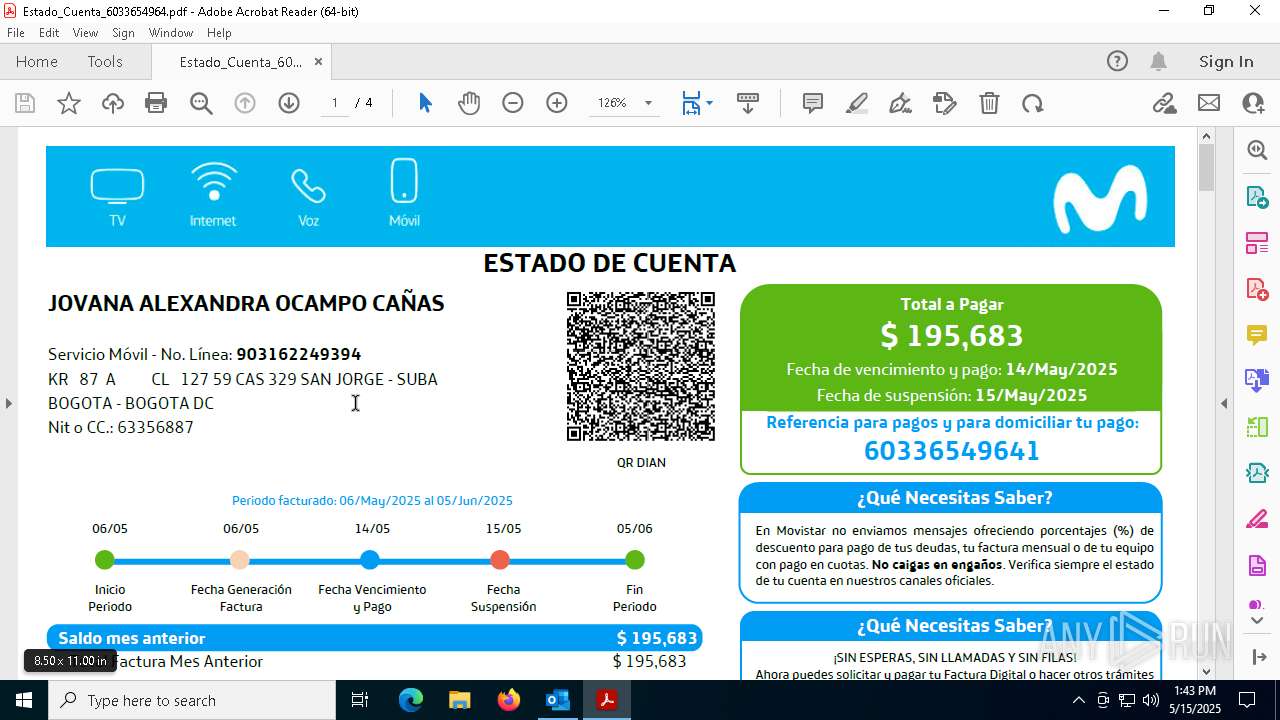The height and width of the screenshot is (720, 1280).
Task: Click the Save file icon
Action: click(x=25, y=103)
